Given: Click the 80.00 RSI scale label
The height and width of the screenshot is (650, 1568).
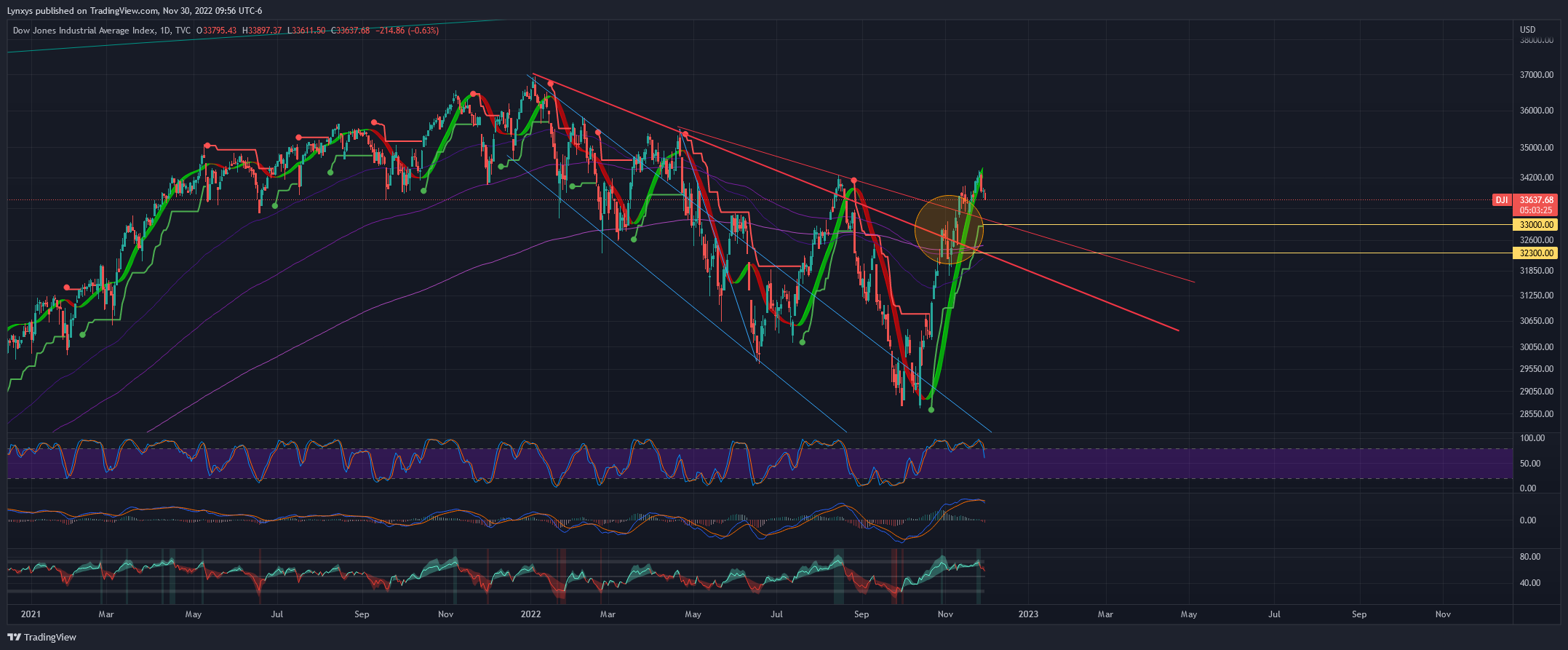Looking at the screenshot, I should point(1529,557).
